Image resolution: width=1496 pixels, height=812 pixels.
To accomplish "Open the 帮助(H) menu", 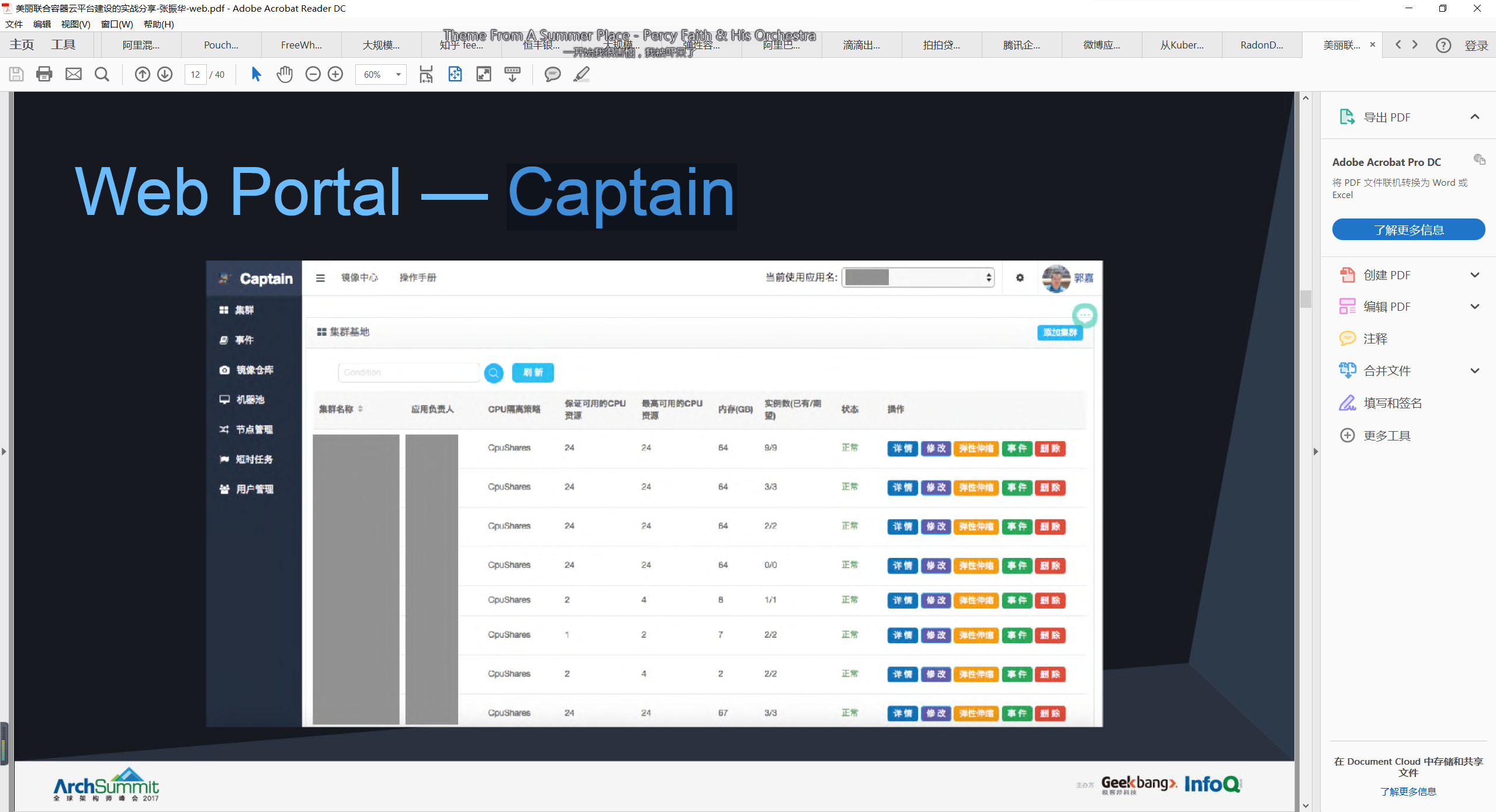I will (x=159, y=24).
